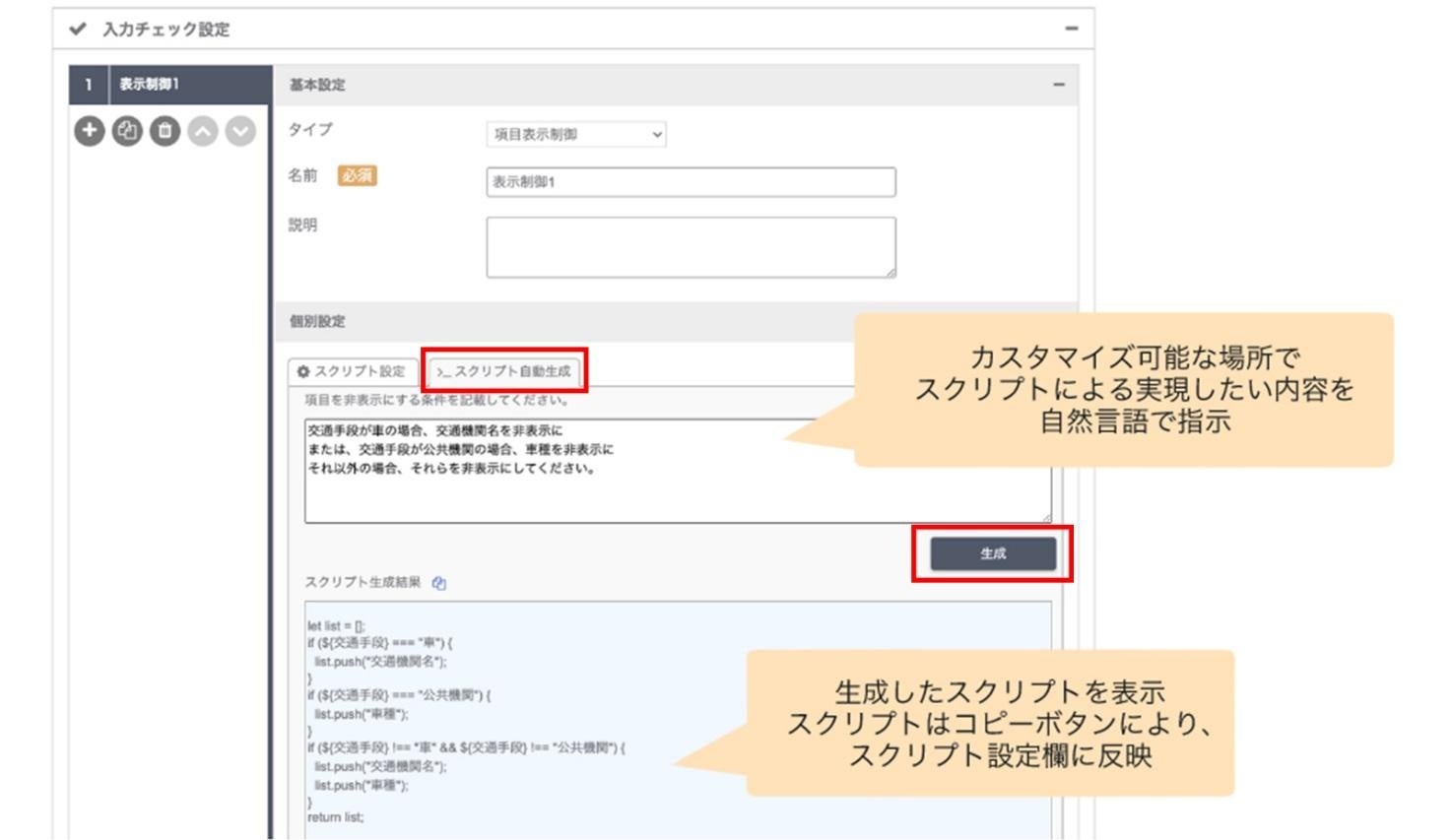Click the 名前 text field containing 表示制御1
The image size is (1451, 840).
(690, 181)
